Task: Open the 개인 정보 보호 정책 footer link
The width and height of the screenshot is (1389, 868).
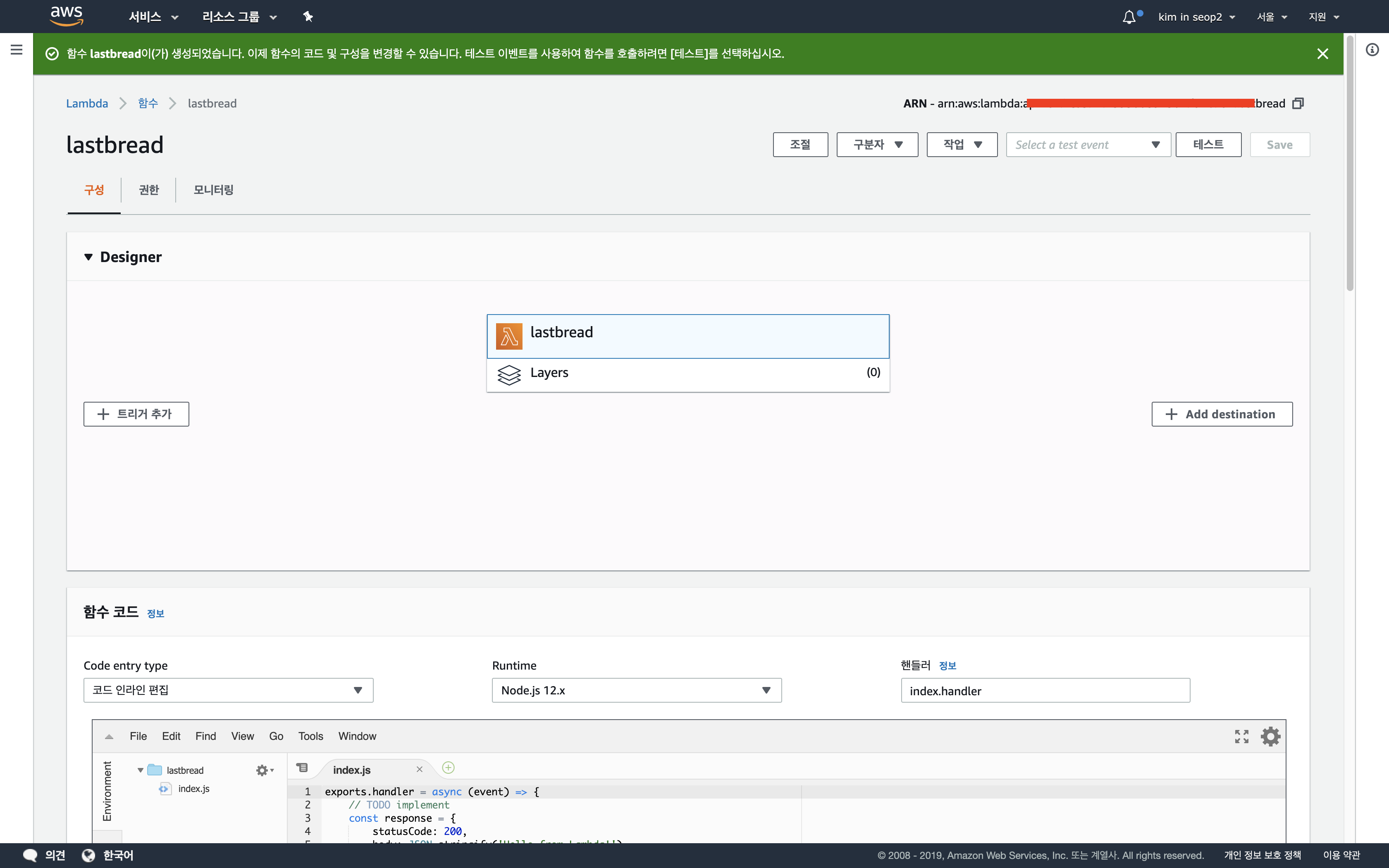Action: click(x=1262, y=855)
